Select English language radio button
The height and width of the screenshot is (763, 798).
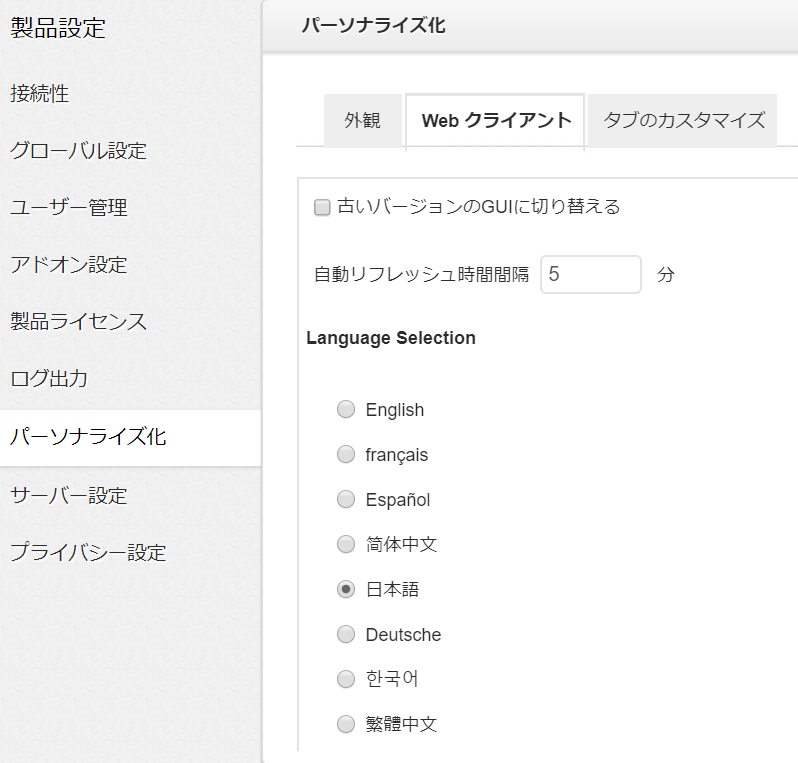pyautogui.click(x=346, y=409)
